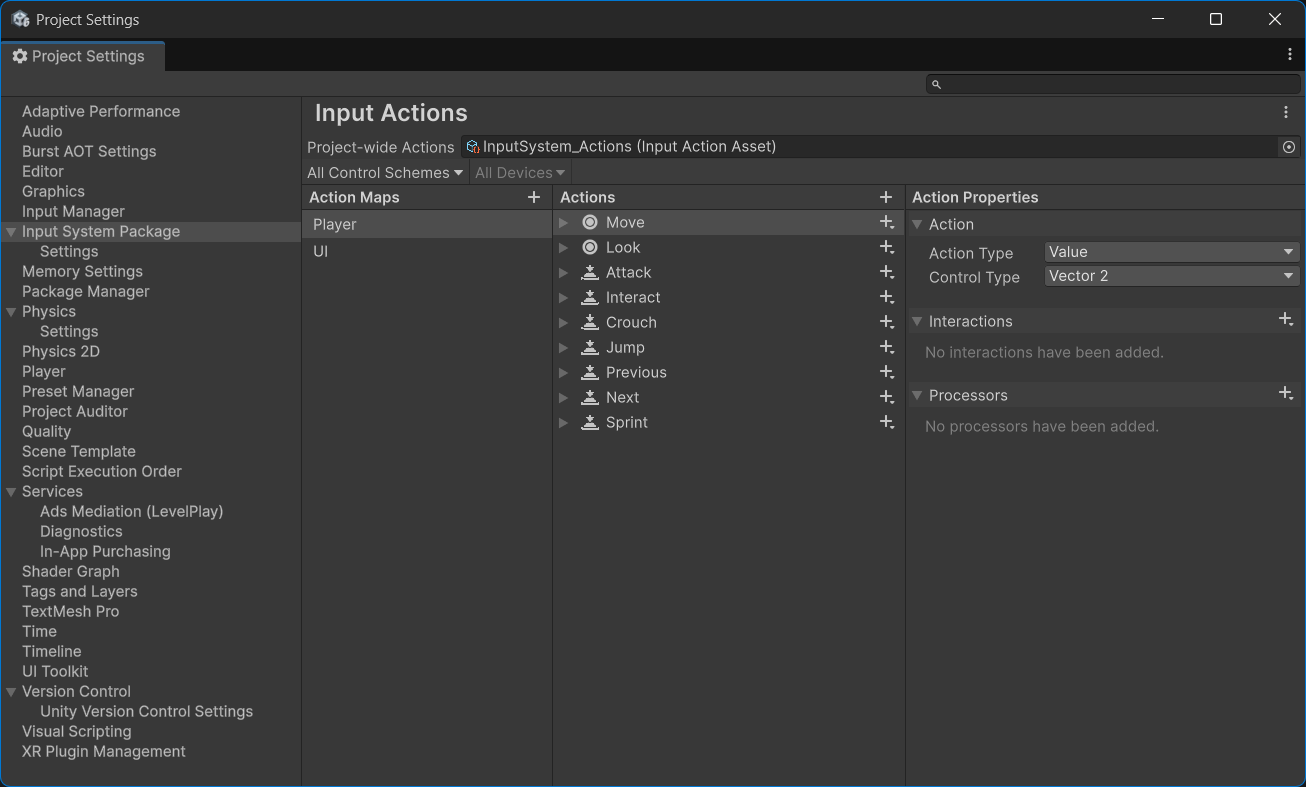Open Graphics settings

53,191
